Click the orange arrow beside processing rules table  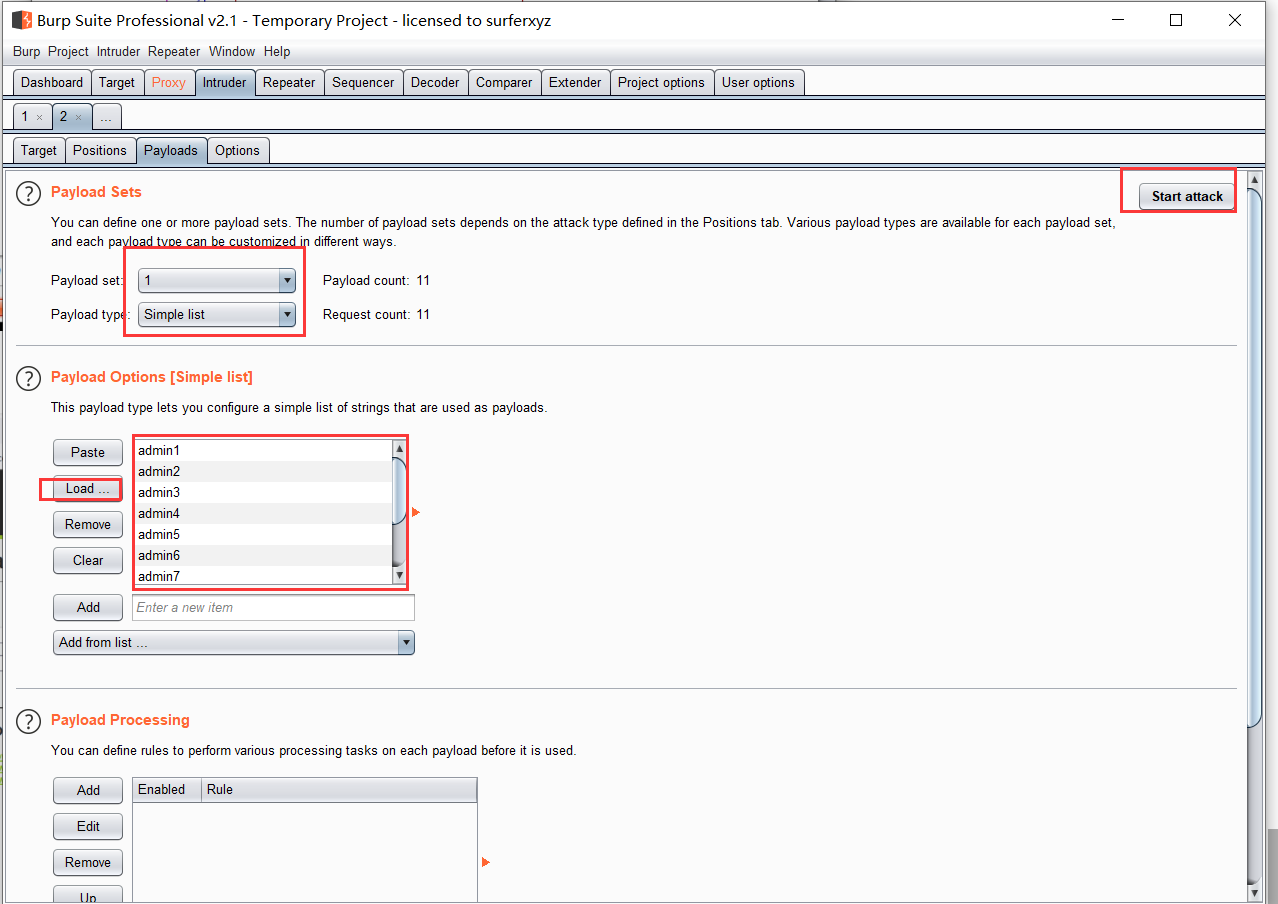click(486, 862)
